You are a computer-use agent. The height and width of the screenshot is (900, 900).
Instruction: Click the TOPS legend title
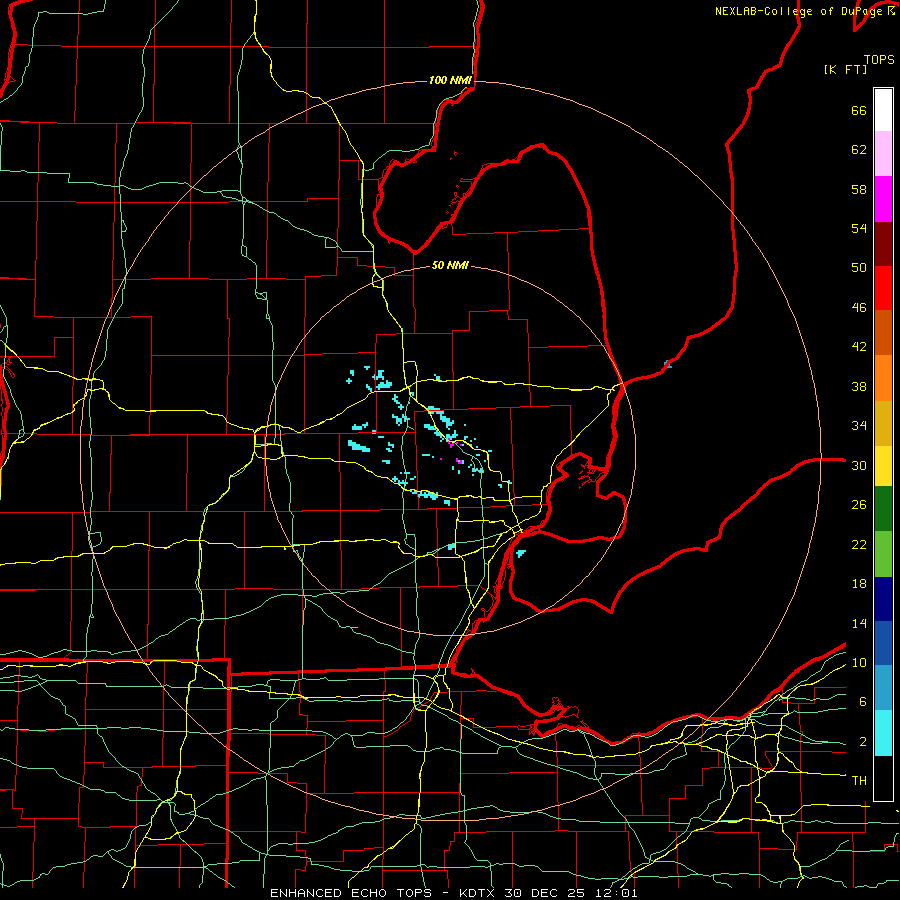[x=879, y=60]
